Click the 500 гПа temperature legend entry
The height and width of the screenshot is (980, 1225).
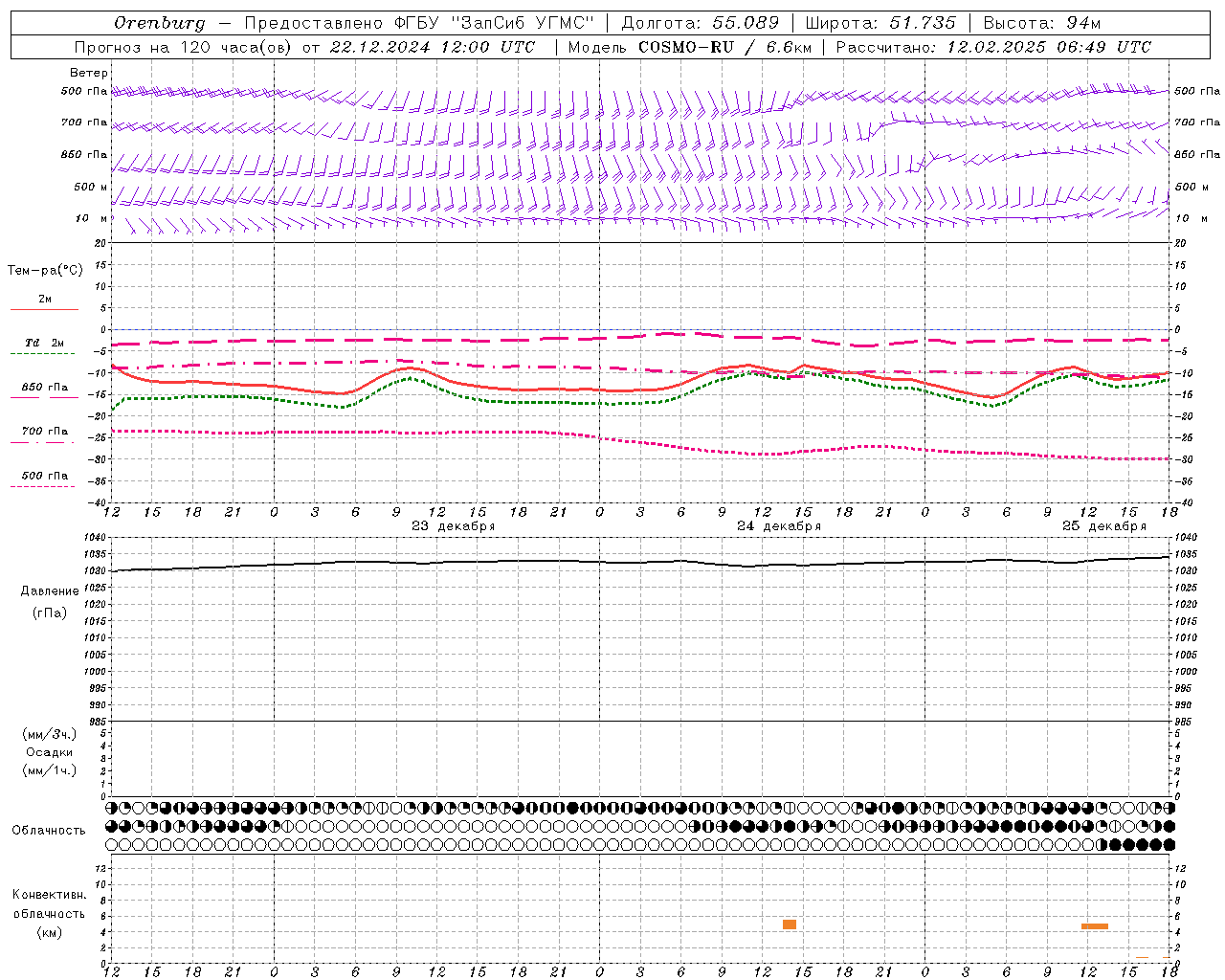(45, 476)
